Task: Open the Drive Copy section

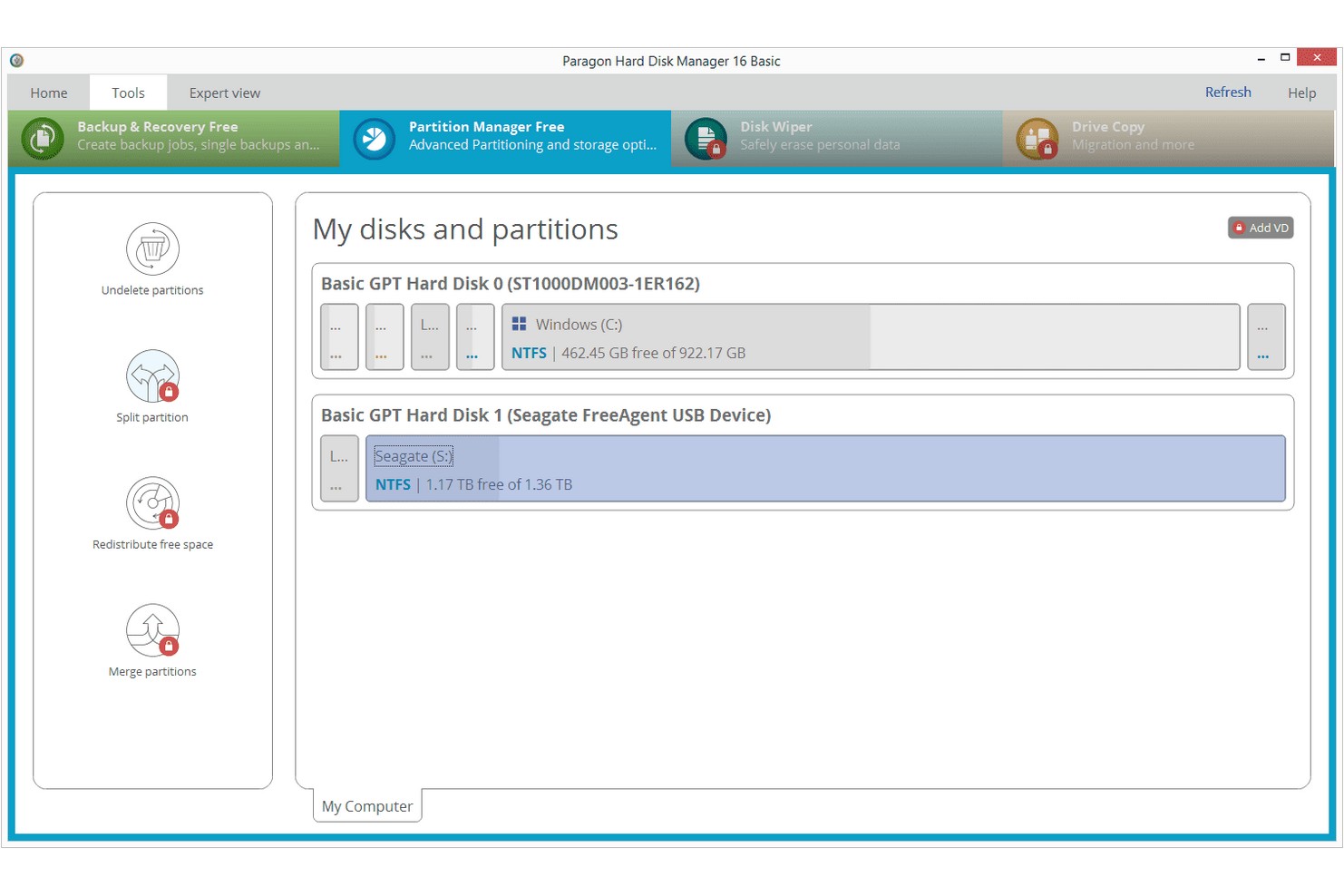Action: tap(1168, 139)
